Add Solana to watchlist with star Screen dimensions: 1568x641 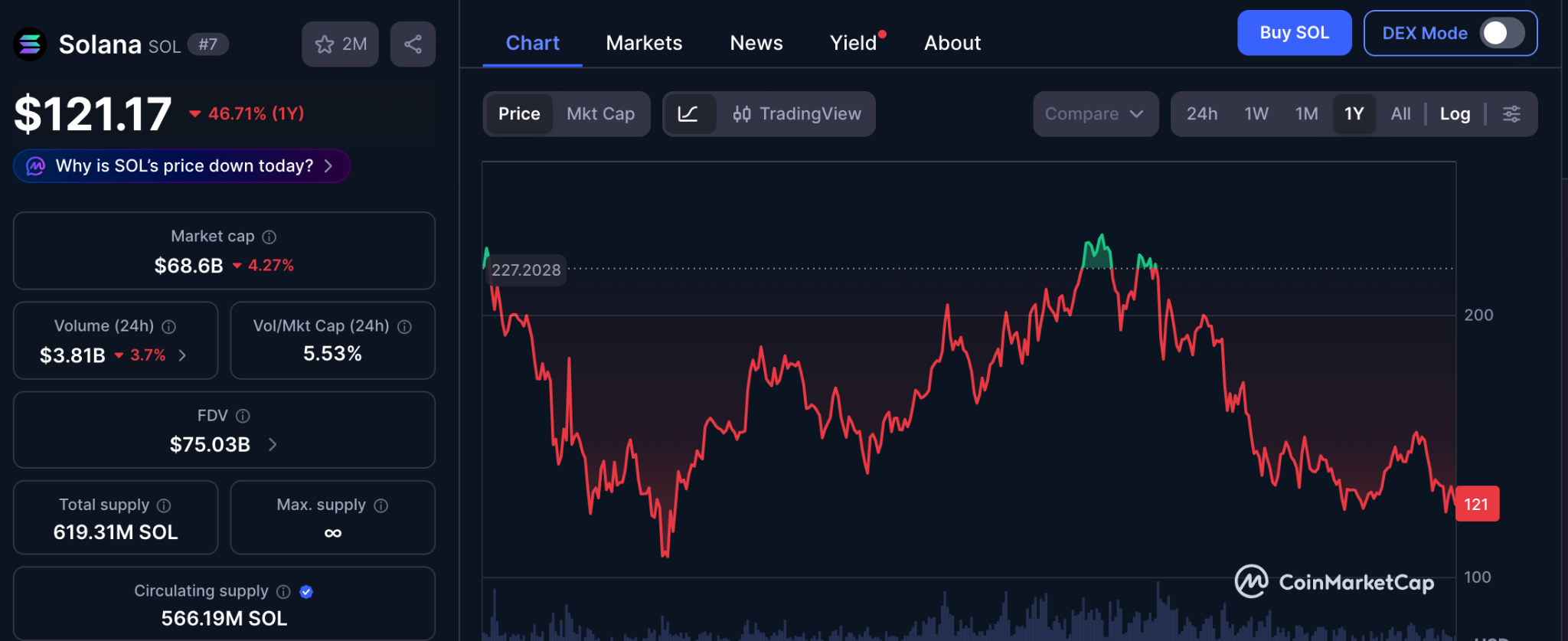pos(340,44)
